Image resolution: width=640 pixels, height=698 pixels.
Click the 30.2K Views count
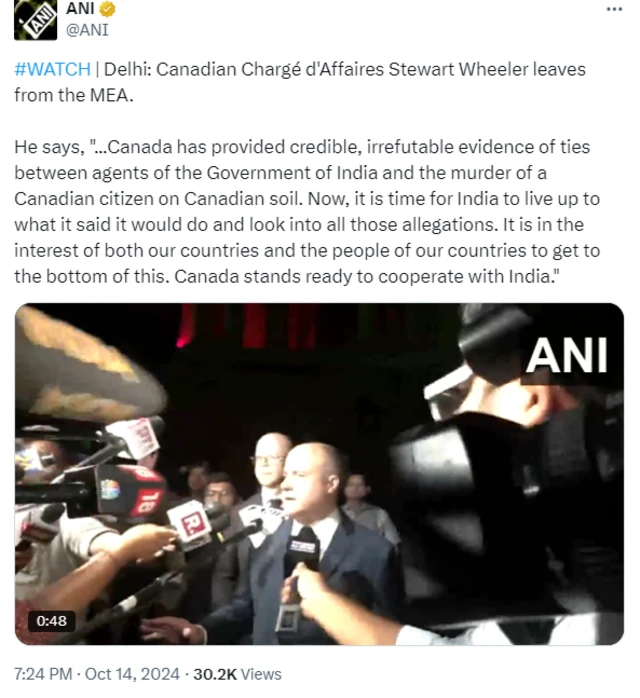point(237,674)
